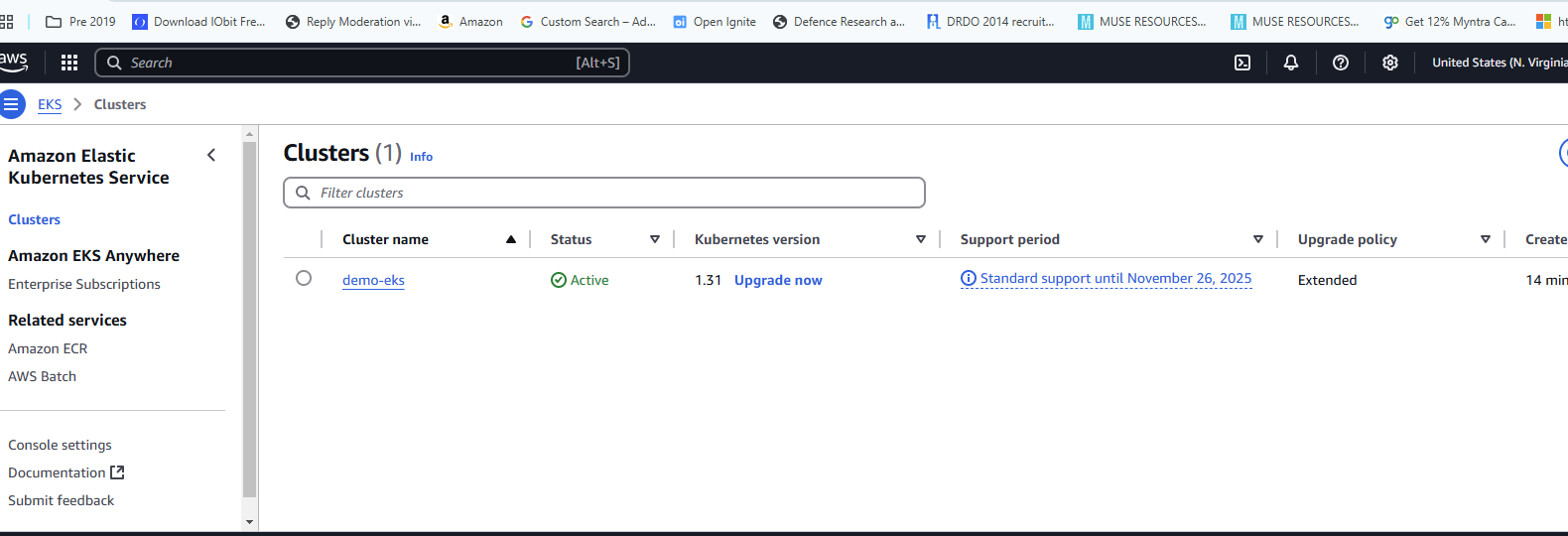This screenshot has width=1568, height=536.
Task: Click the info icon in Support period cell
Action: [969, 279]
